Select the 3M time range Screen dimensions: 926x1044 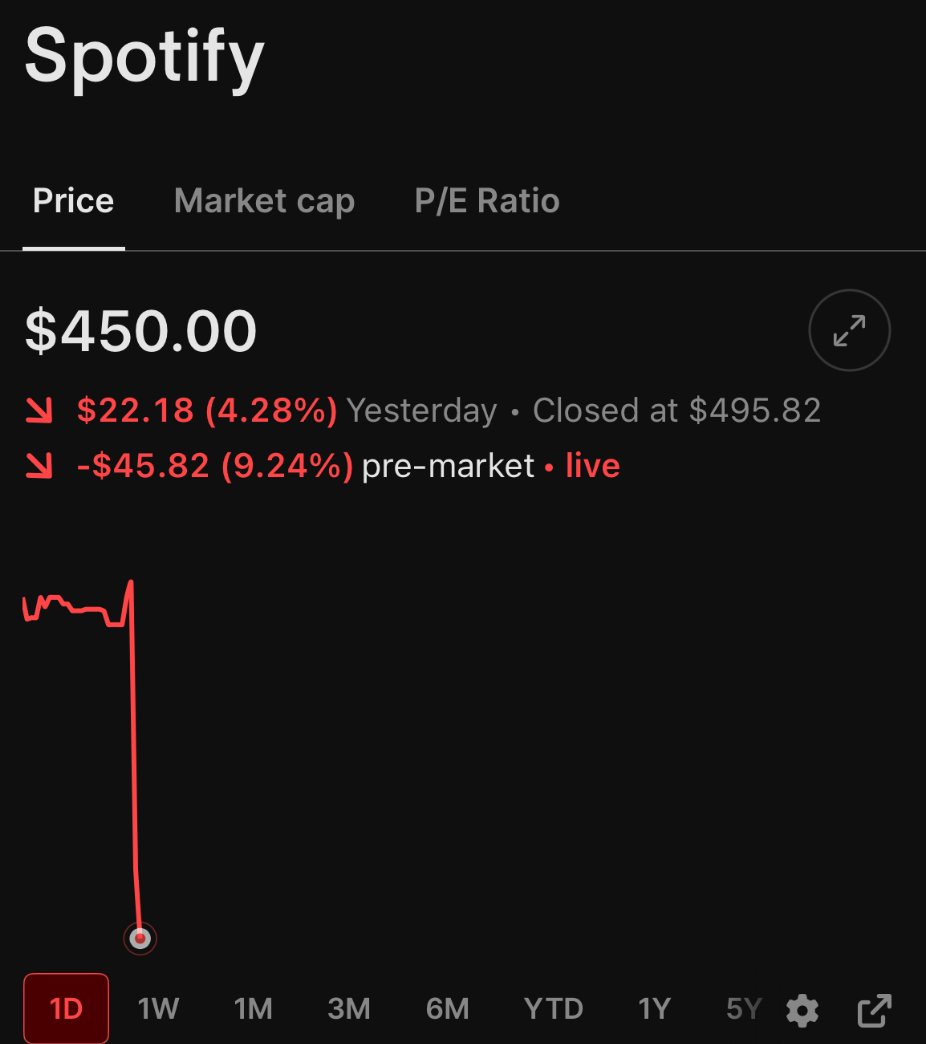tap(349, 1009)
